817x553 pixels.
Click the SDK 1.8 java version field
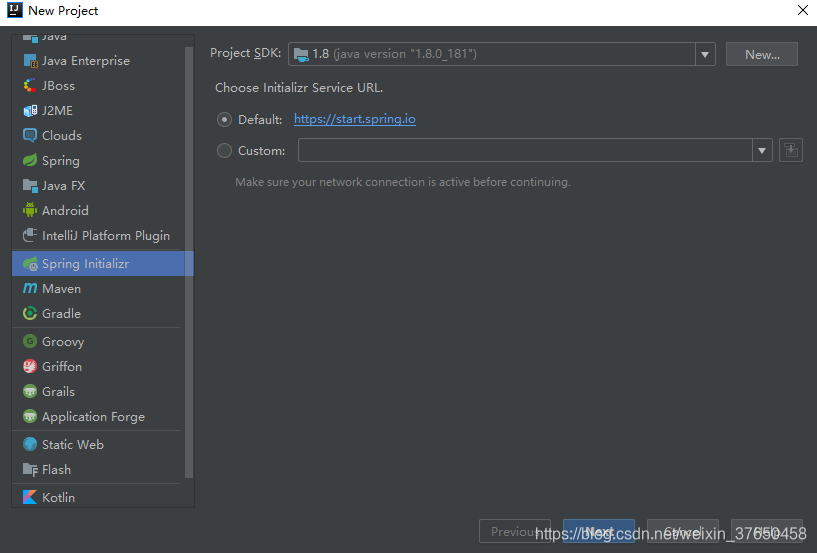click(x=492, y=54)
